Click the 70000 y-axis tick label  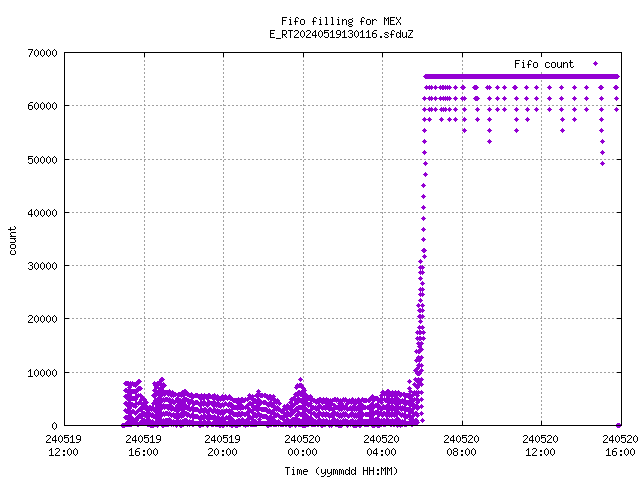42,53
